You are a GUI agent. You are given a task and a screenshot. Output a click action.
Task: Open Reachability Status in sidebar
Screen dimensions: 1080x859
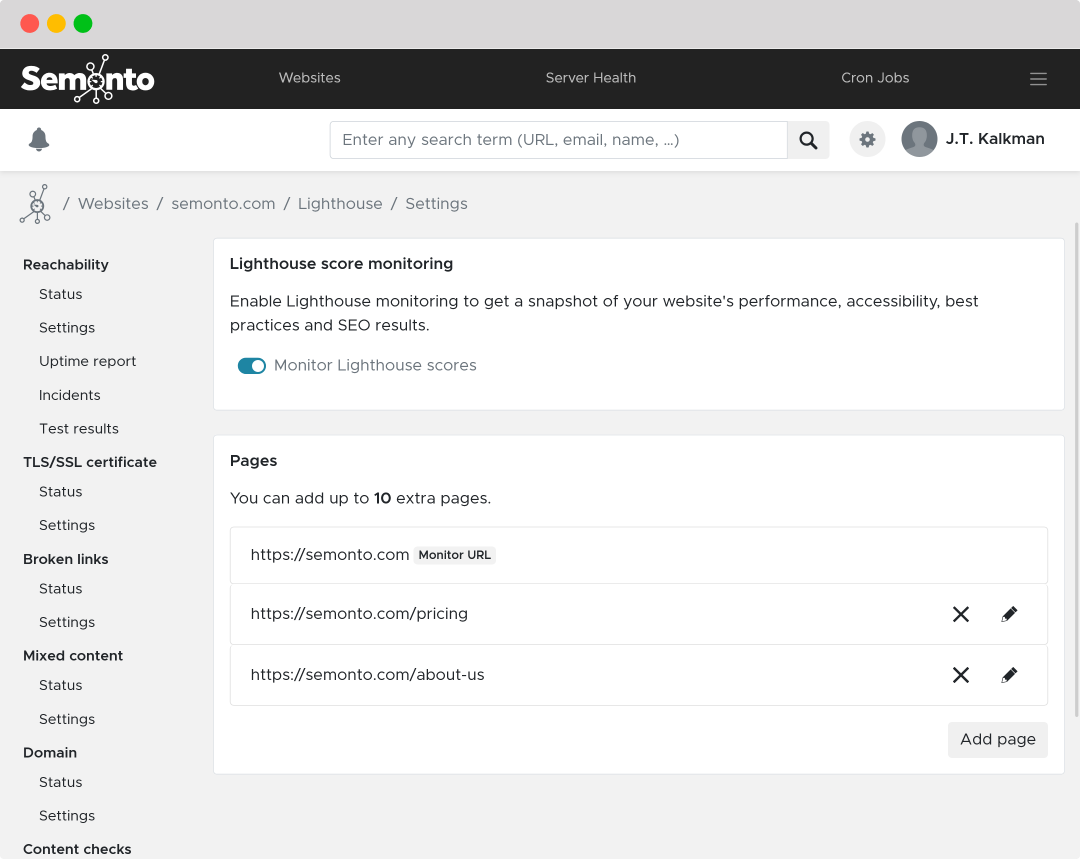tap(61, 294)
